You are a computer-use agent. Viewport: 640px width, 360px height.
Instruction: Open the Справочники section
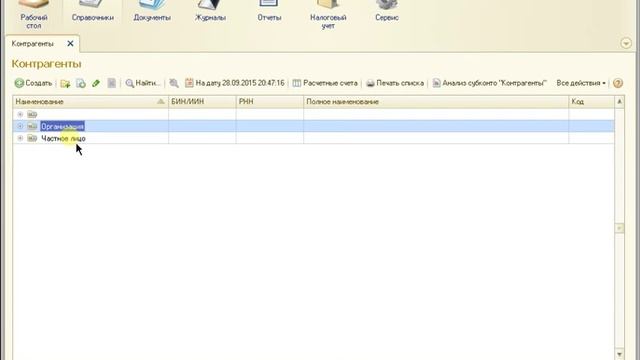[93, 12]
